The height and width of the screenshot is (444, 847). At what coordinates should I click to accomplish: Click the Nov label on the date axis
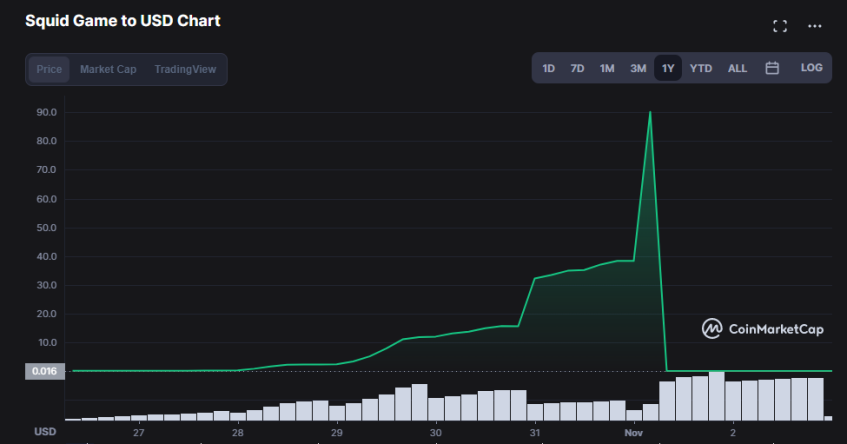point(632,433)
